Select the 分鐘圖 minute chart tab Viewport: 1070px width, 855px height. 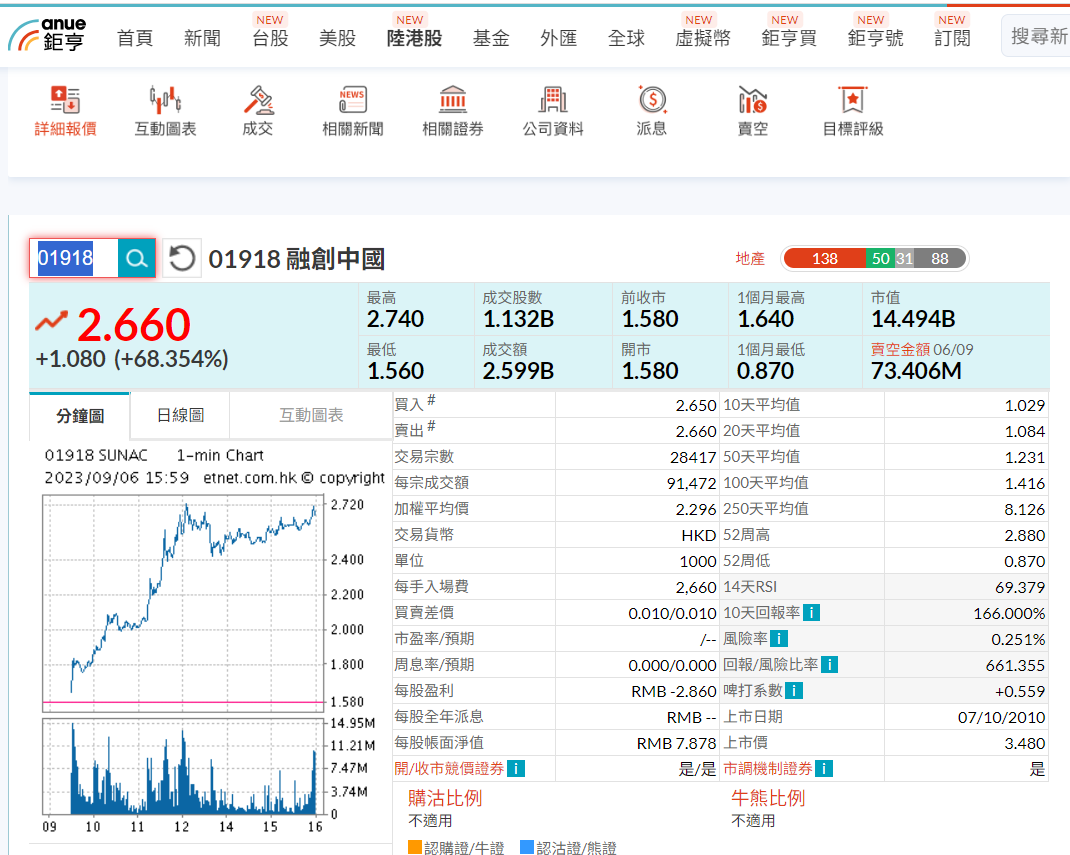(80, 415)
